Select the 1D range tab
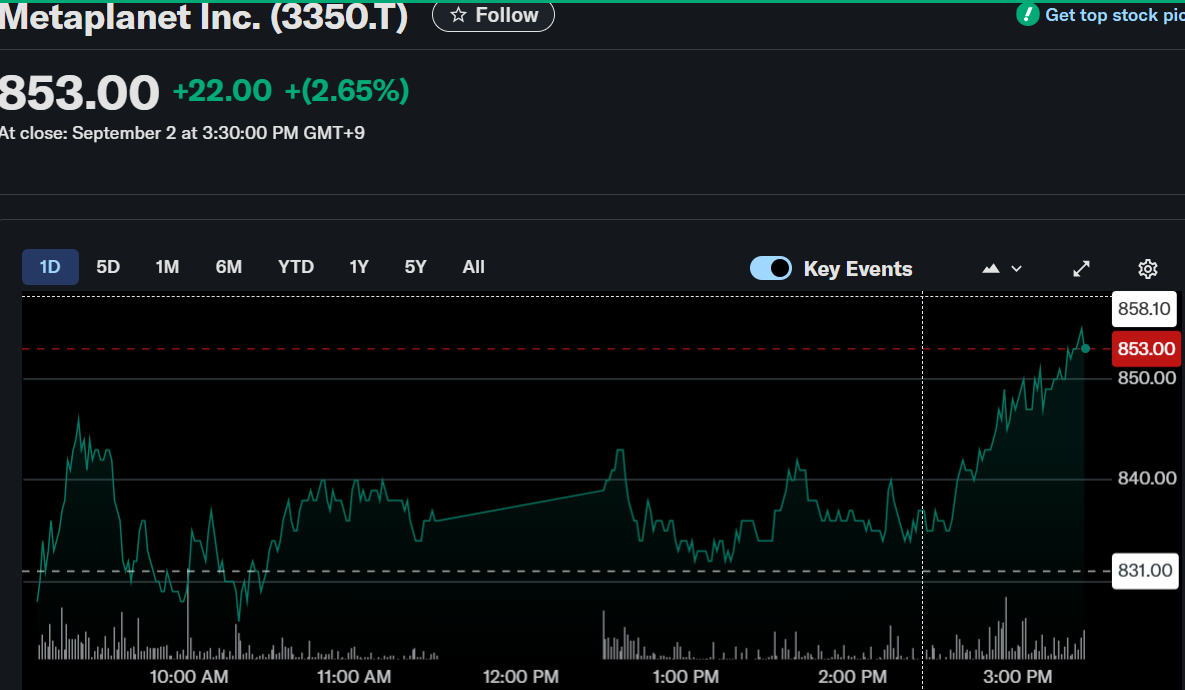Screen dimensions: 1185x690 tap(50, 267)
